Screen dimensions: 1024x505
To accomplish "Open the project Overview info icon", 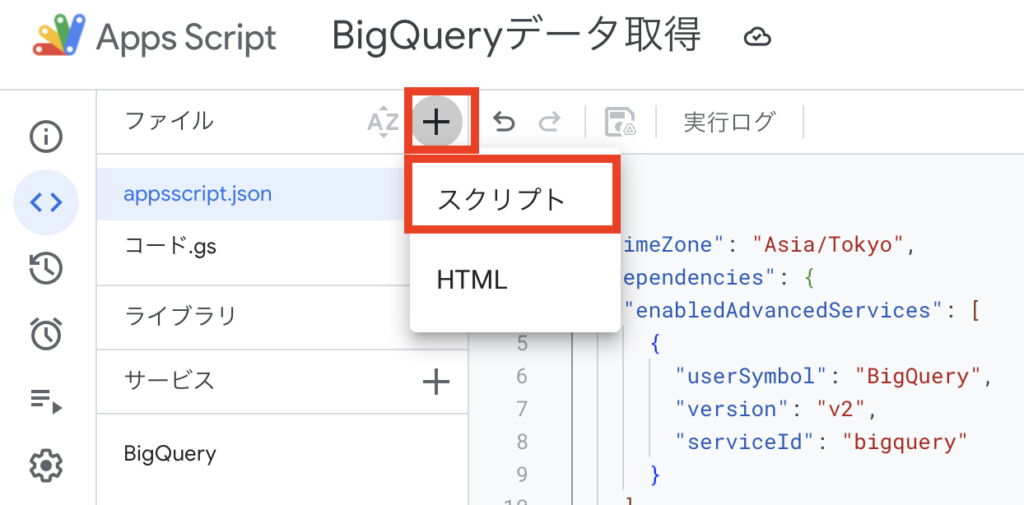I will [46, 137].
